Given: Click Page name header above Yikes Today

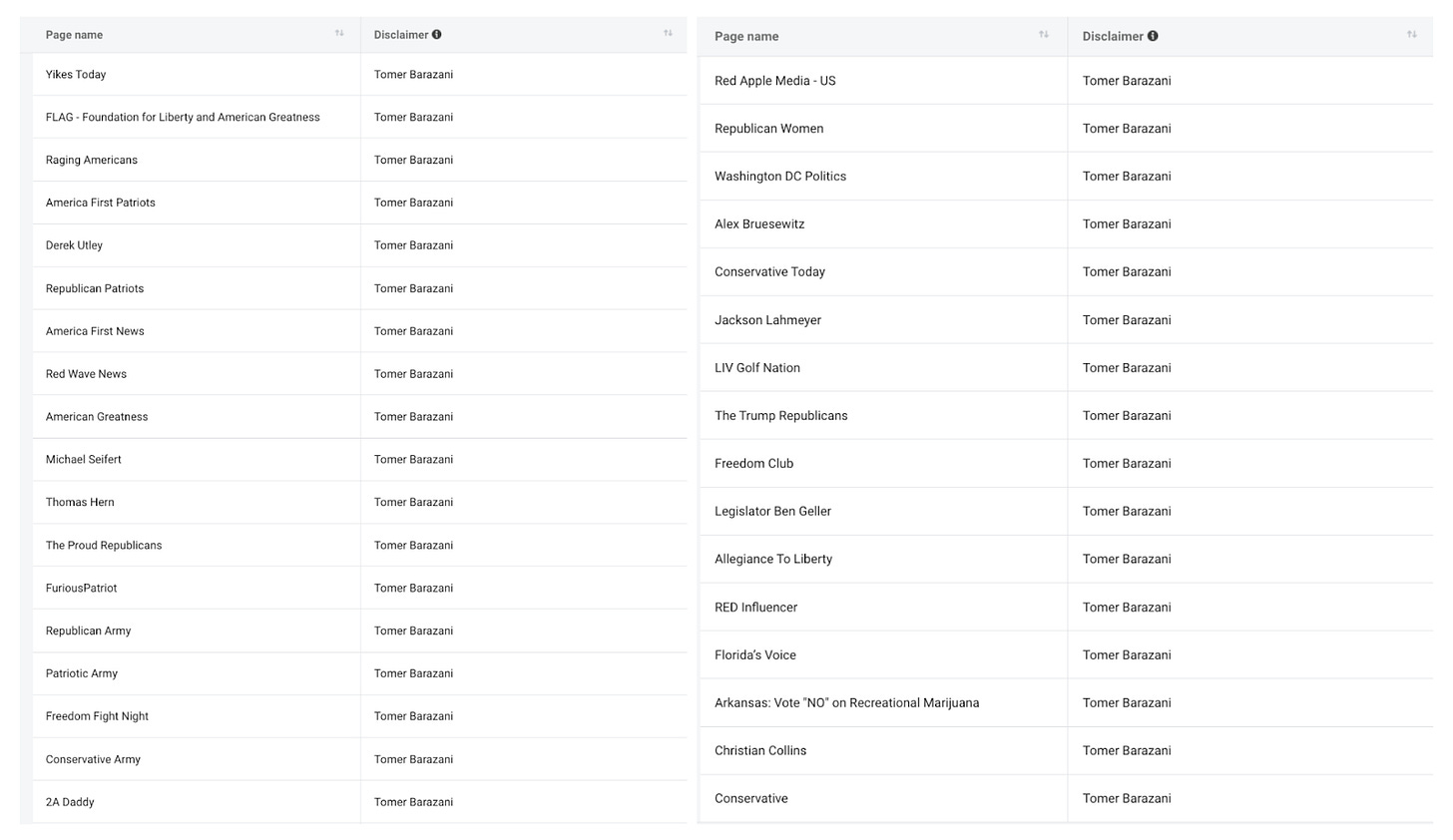Looking at the screenshot, I should point(74,35).
